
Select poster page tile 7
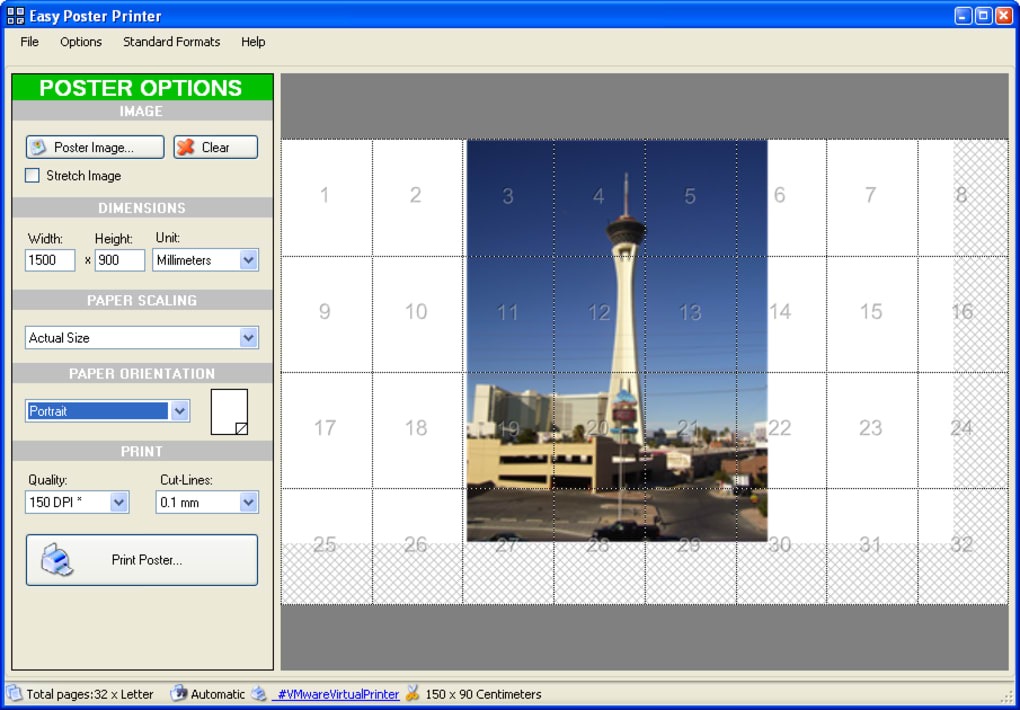pyautogui.click(x=872, y=197)
